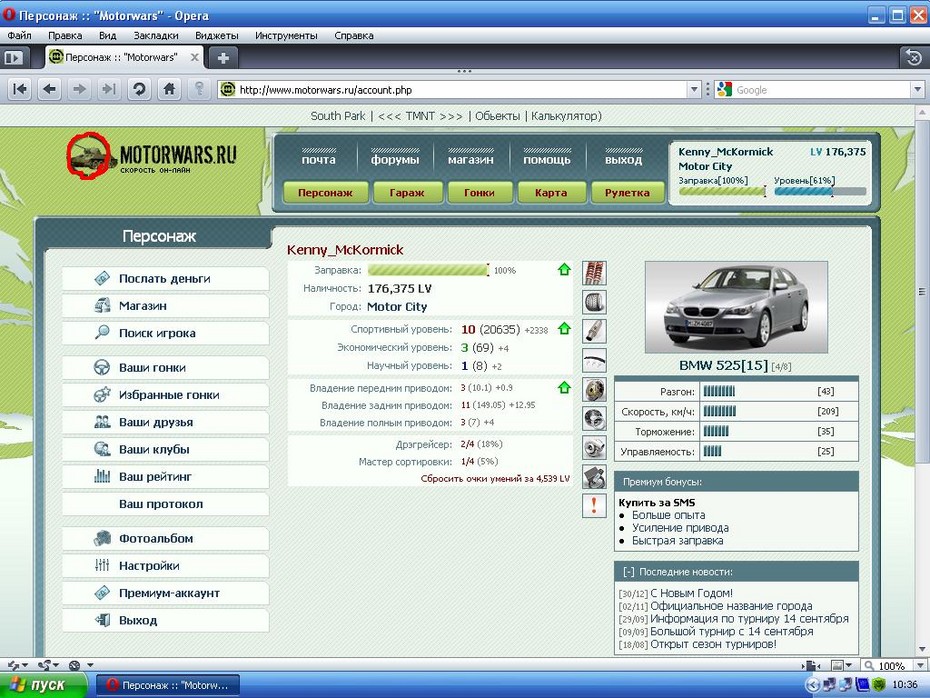This screenshot has height=698, width=930.
Task: Open the Файл menu
Action: tap(20, 36)
